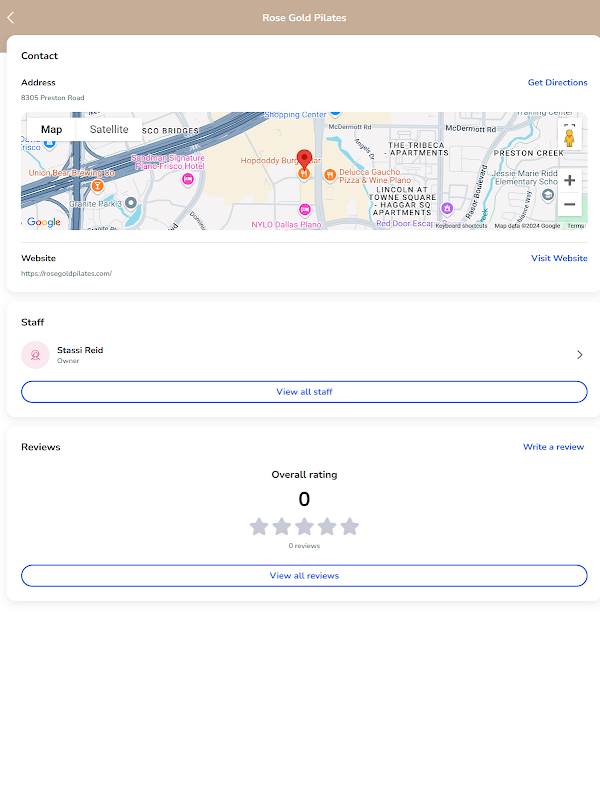The height and width of the screenshot is (800, 600).
Task: Click the 8305 Preston Road address text
Action: [53, 97]
